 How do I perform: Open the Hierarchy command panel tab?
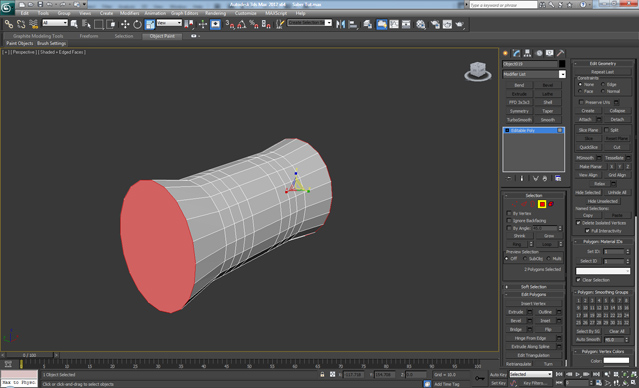[x=528, y=53]
